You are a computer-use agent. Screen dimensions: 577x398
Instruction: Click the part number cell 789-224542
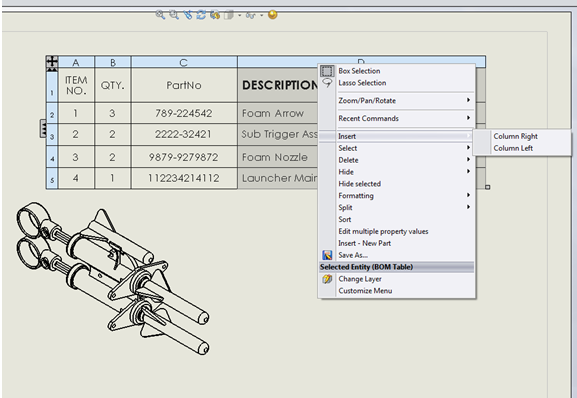point(184,113)
